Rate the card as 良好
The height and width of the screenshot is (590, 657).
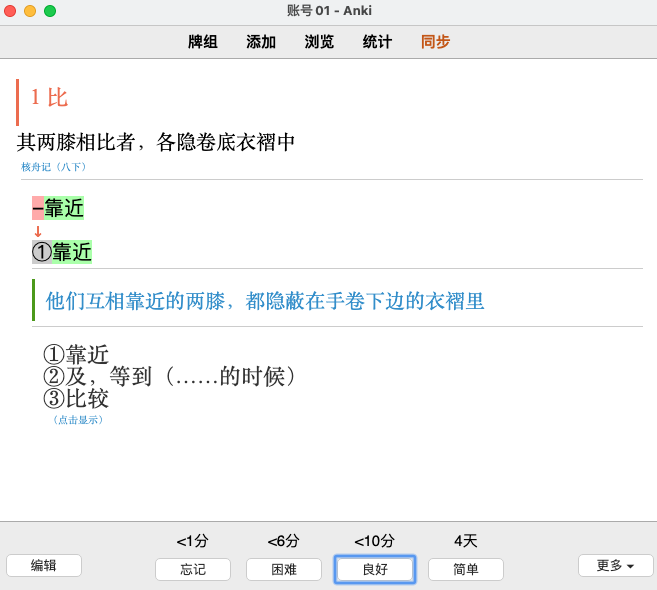375,569
